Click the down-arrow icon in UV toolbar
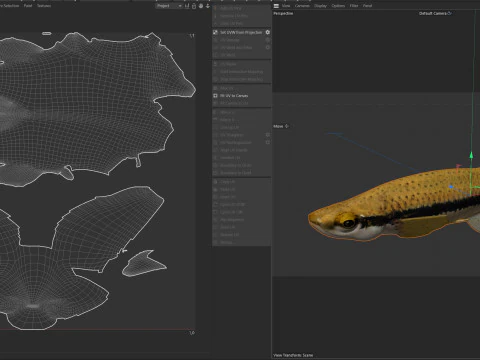The height and width of the screenshot is (360, 480). point(208,6)
